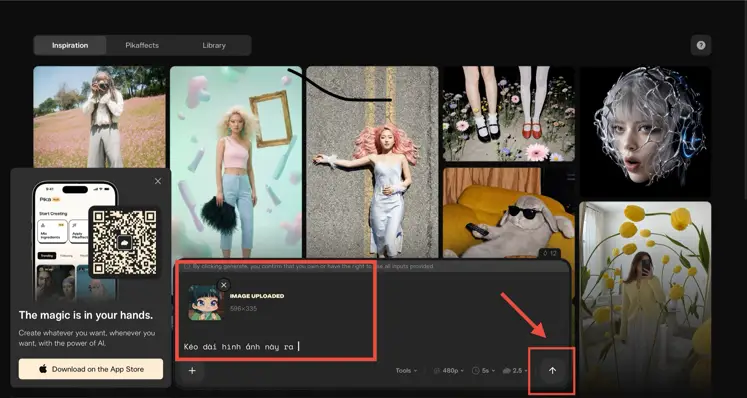
Task: Open the silver wire head portrait thumbnail
Action: point(645,132)
